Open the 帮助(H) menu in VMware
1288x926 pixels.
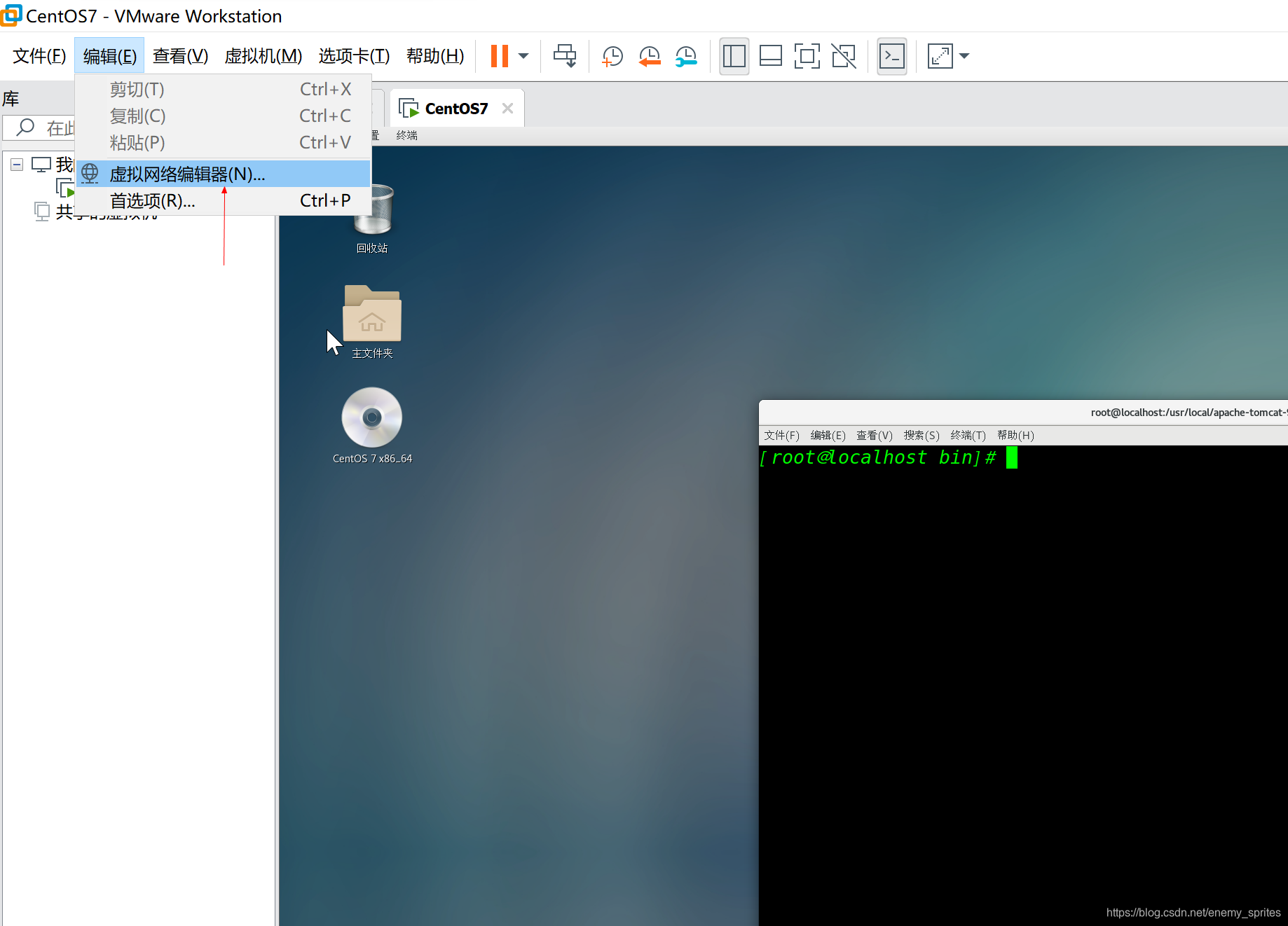point(435,56)
